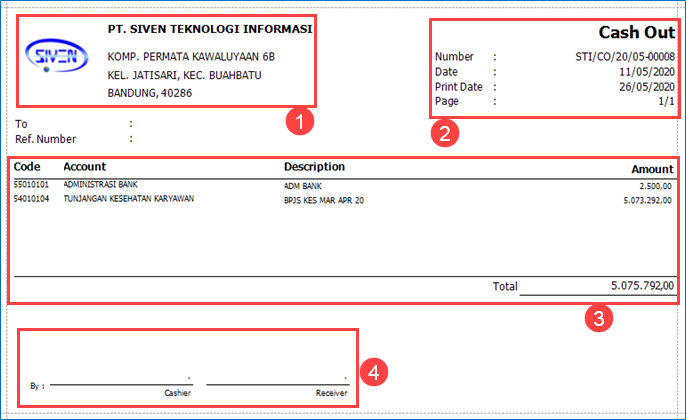Click the Page label
The image size is (686, 420).
pos(447,101)
